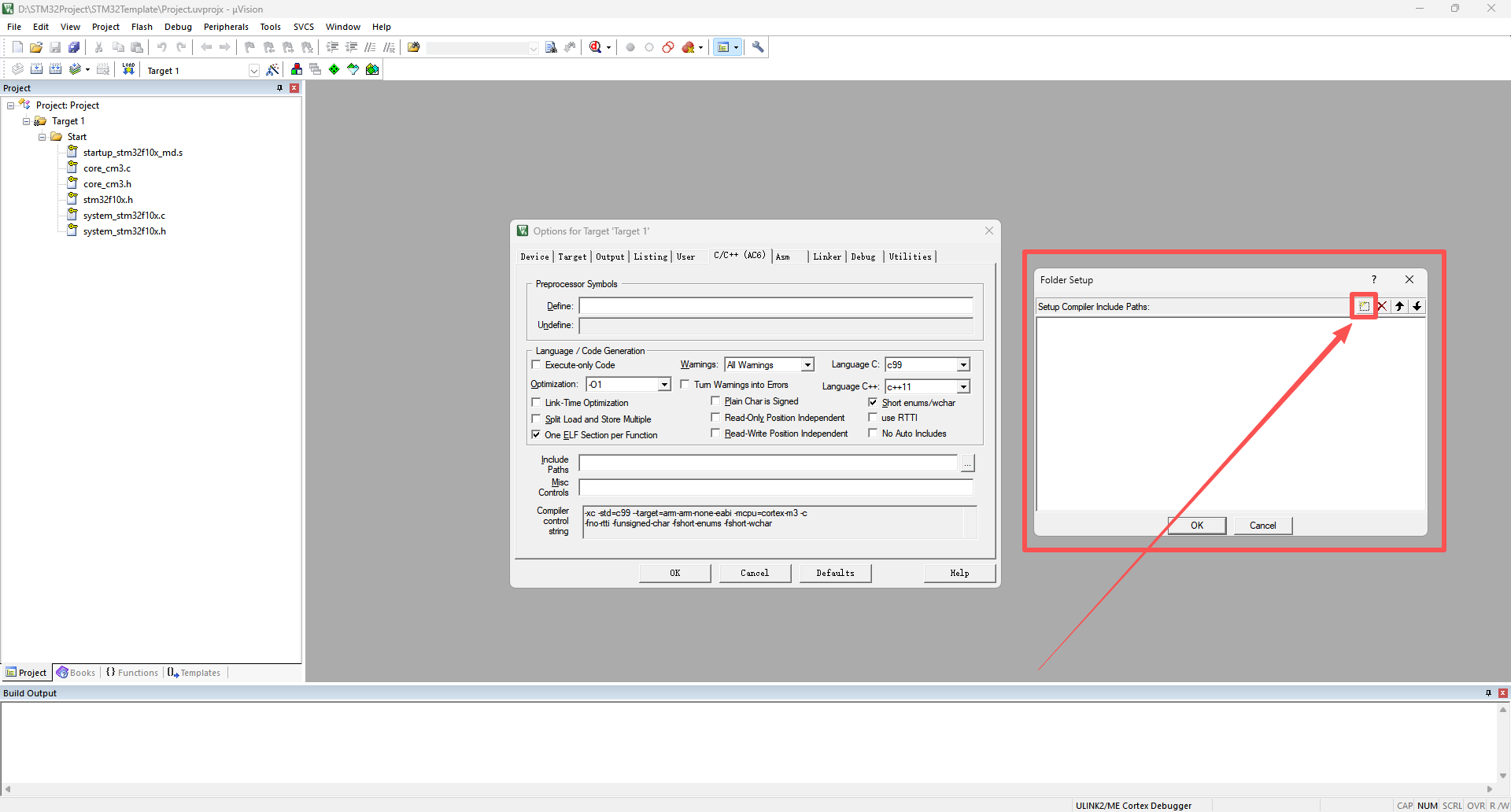Click the Open file folder icon
Viewport: 1511px width, 812px height.
[36, 47]
